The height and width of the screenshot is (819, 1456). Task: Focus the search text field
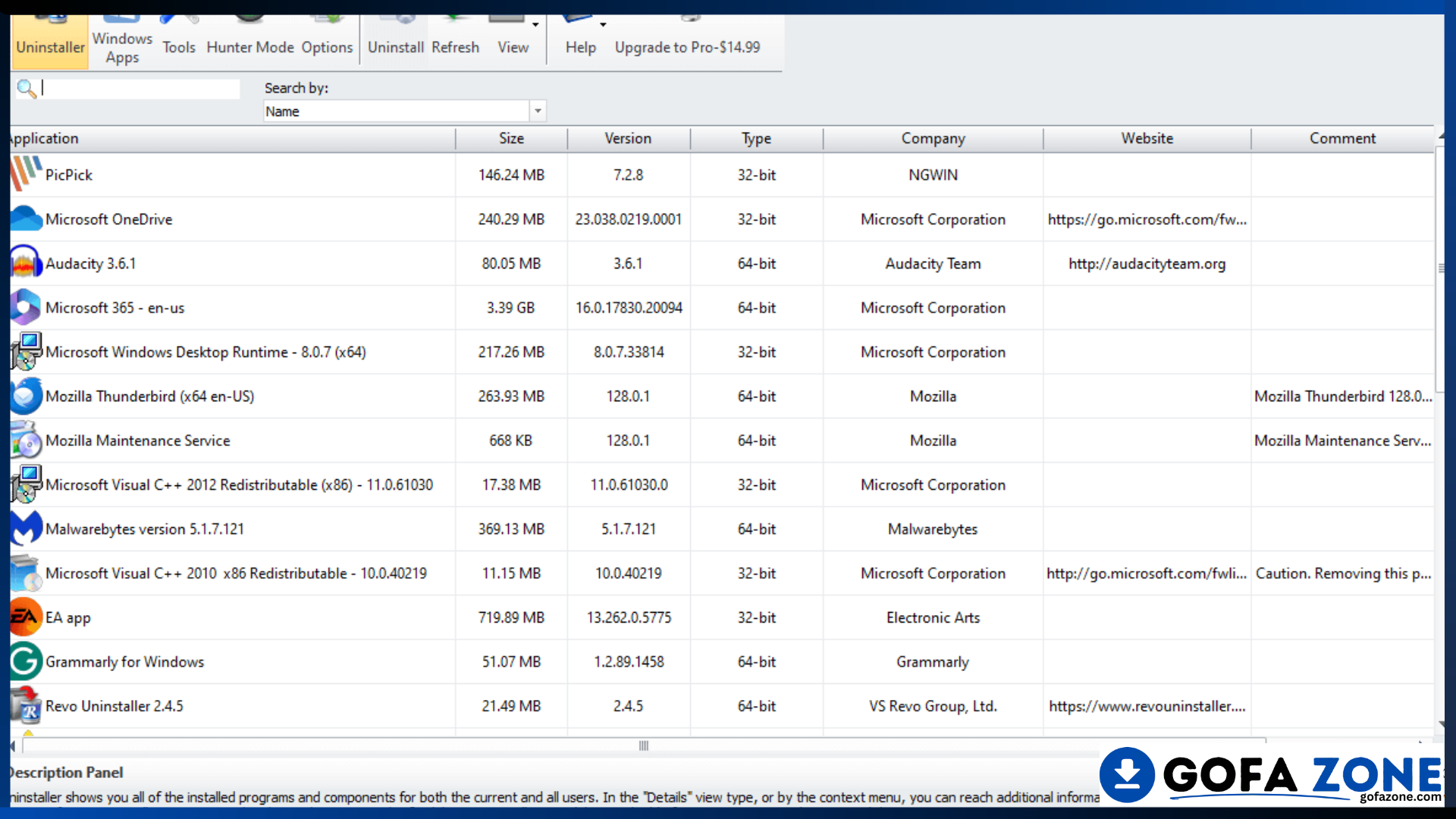tap(140, 89)
